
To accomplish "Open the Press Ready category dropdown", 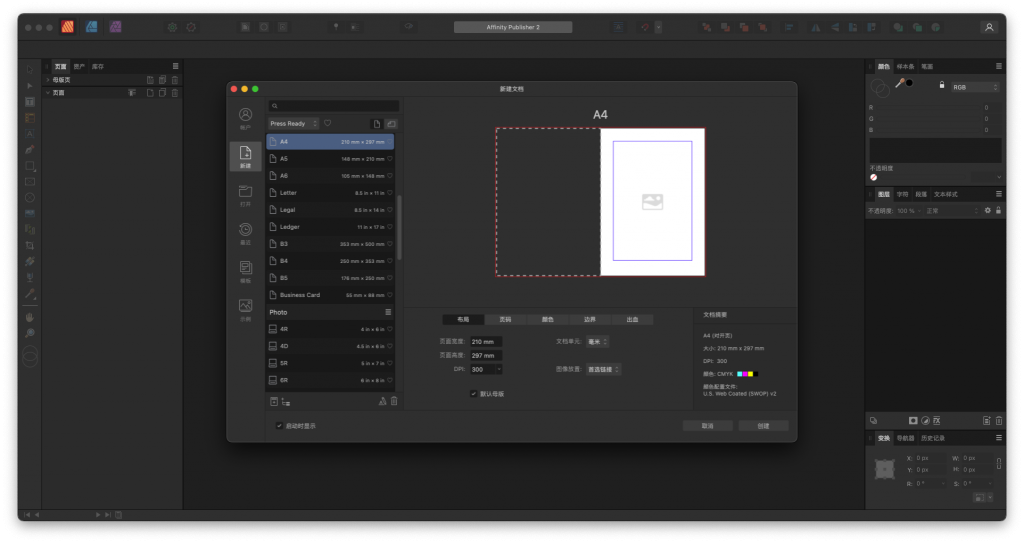I will click(293, 123).
